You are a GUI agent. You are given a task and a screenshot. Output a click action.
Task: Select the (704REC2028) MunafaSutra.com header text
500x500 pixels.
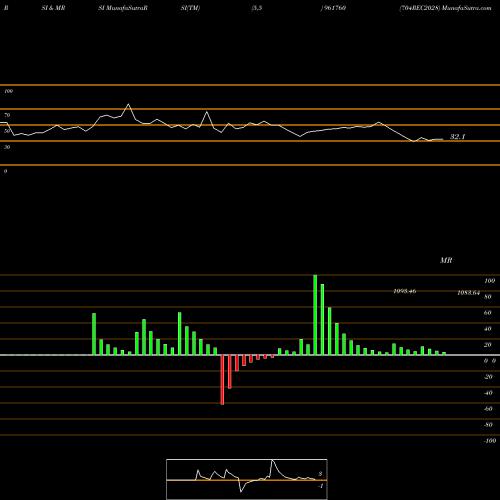[445, 8]
